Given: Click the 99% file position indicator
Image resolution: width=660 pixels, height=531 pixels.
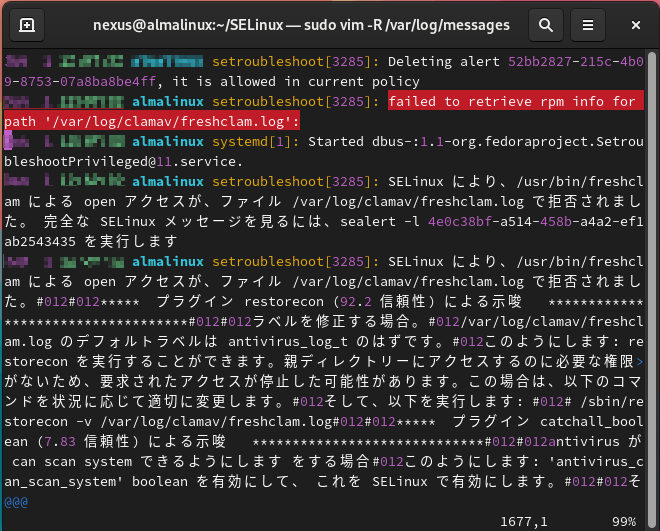Looking at the screenshot, I should pos(624,521).
